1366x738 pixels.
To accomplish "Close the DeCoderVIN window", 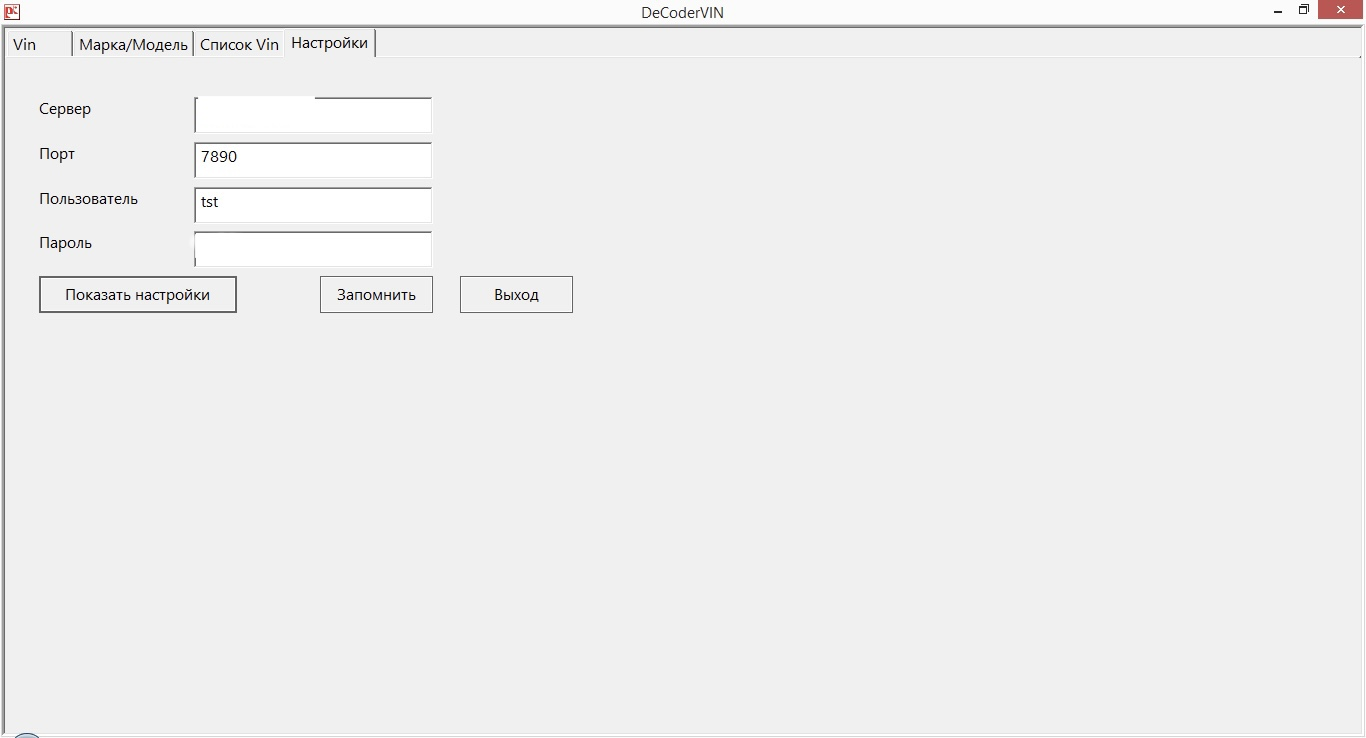I will click(1341, 11).
